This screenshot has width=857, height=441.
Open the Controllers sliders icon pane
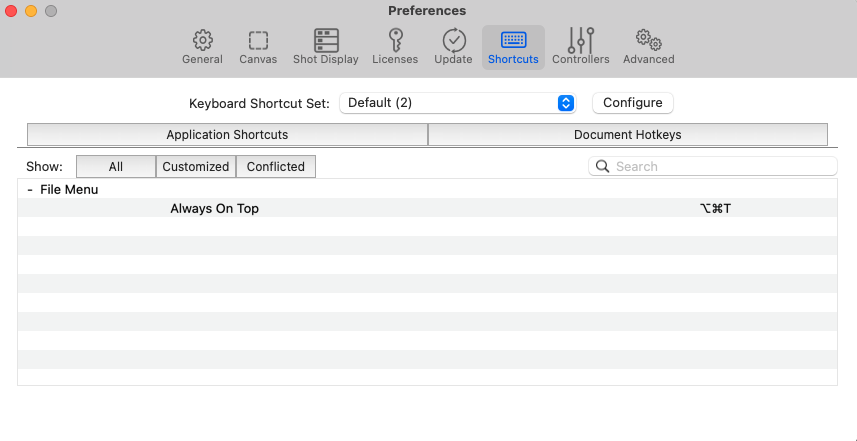(x=580, y=47)
